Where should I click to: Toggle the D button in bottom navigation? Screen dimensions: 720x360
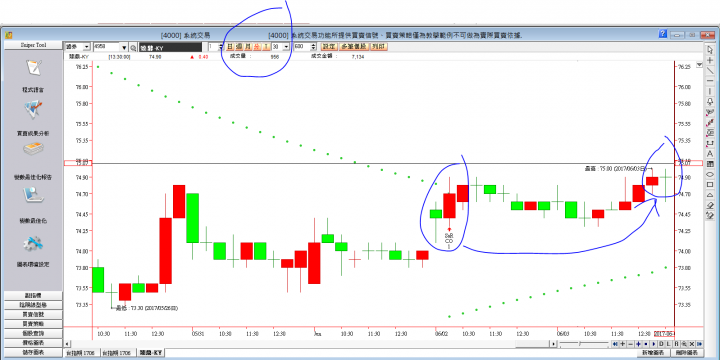coord(661,344)
